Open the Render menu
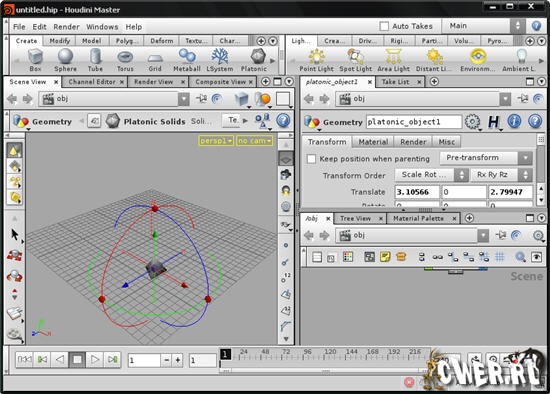Viewport: 550px width, 394px height. click(66, 27)
